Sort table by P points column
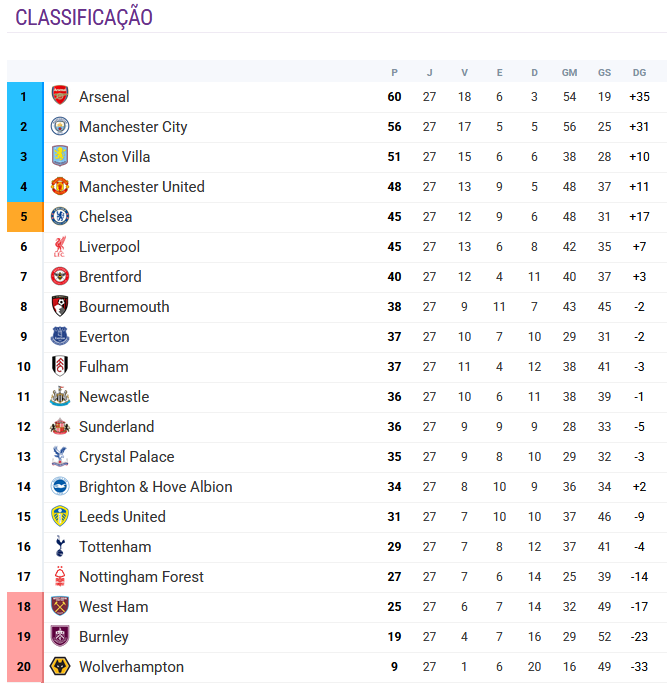667x683 pixels. pyautogui.click(x=395, y=72)
